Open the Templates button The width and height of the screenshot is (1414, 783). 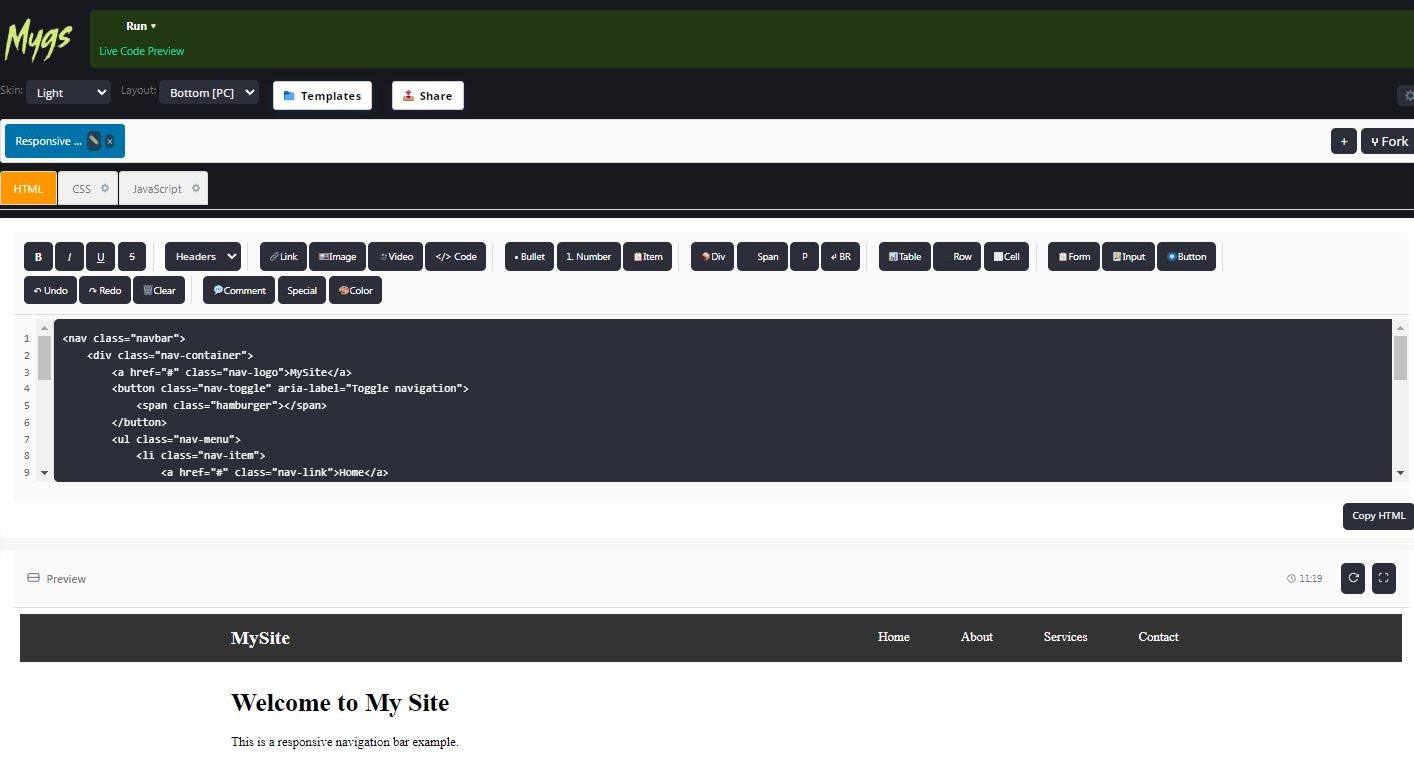click(322, 96)
